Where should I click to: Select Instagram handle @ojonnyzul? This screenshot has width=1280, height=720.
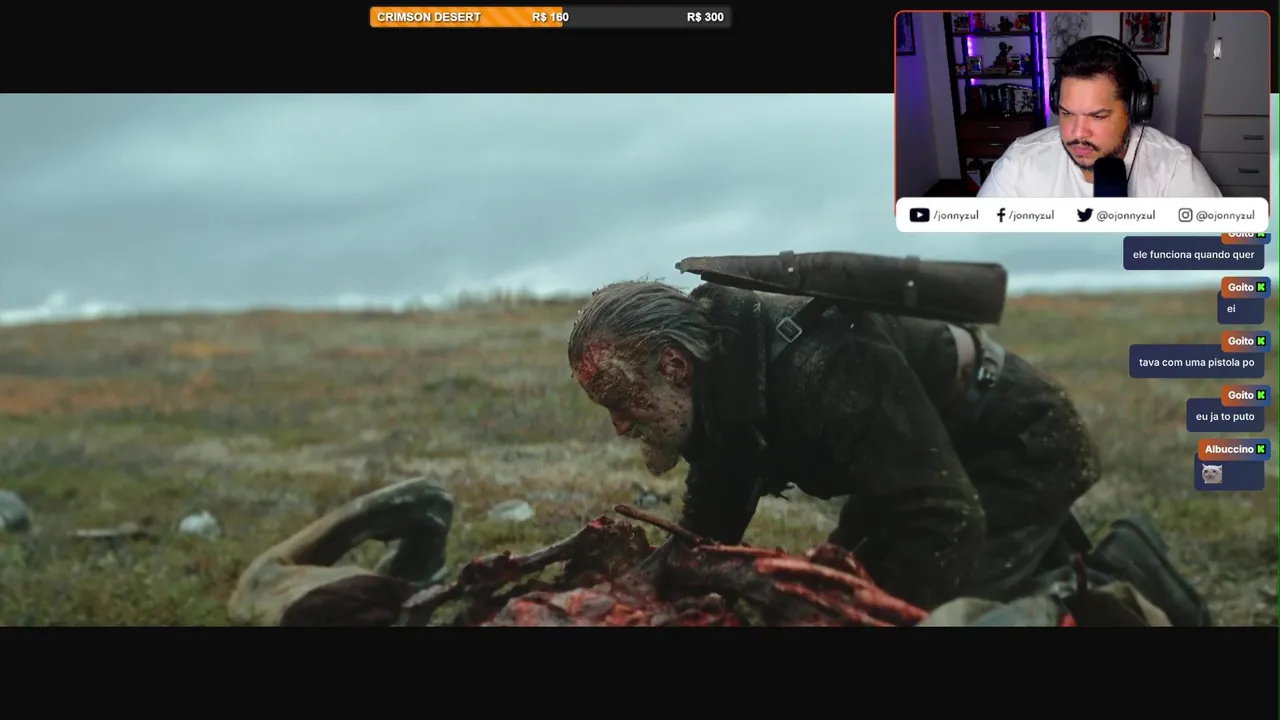tap(1225, 215)
